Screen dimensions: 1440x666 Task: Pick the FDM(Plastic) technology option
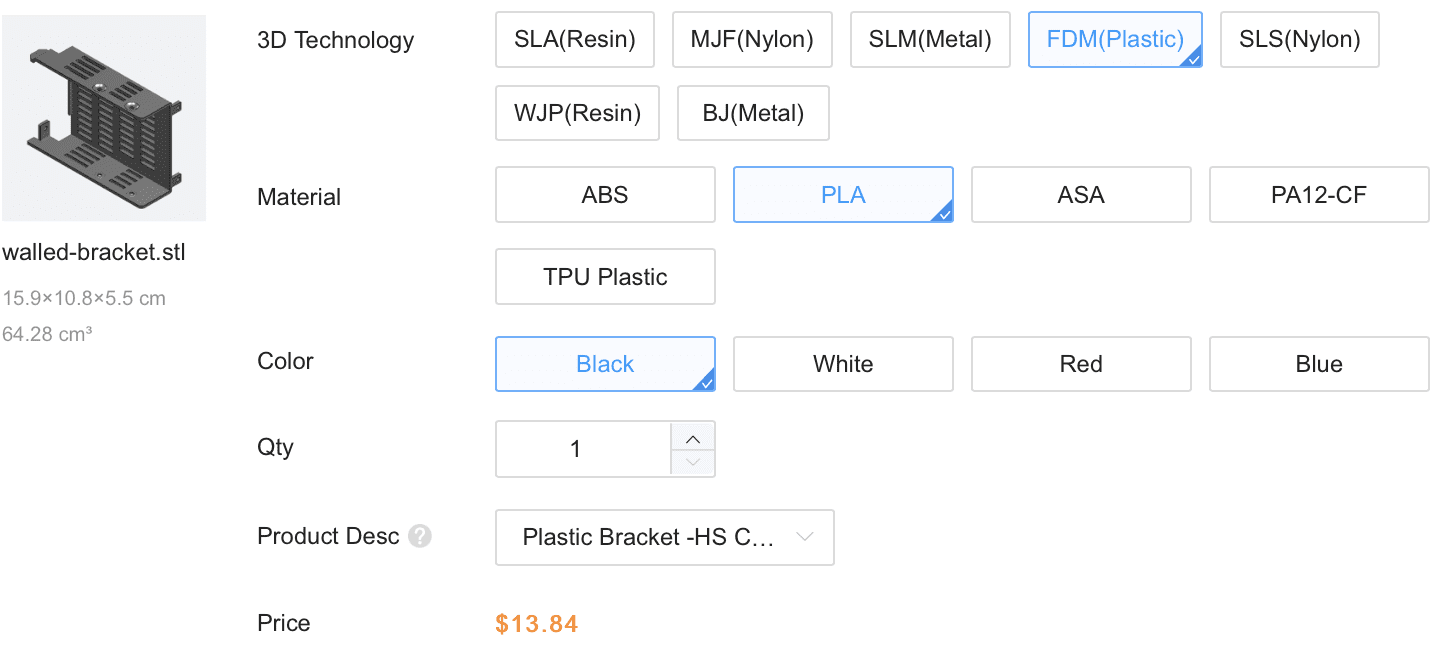pos(1115,40)
